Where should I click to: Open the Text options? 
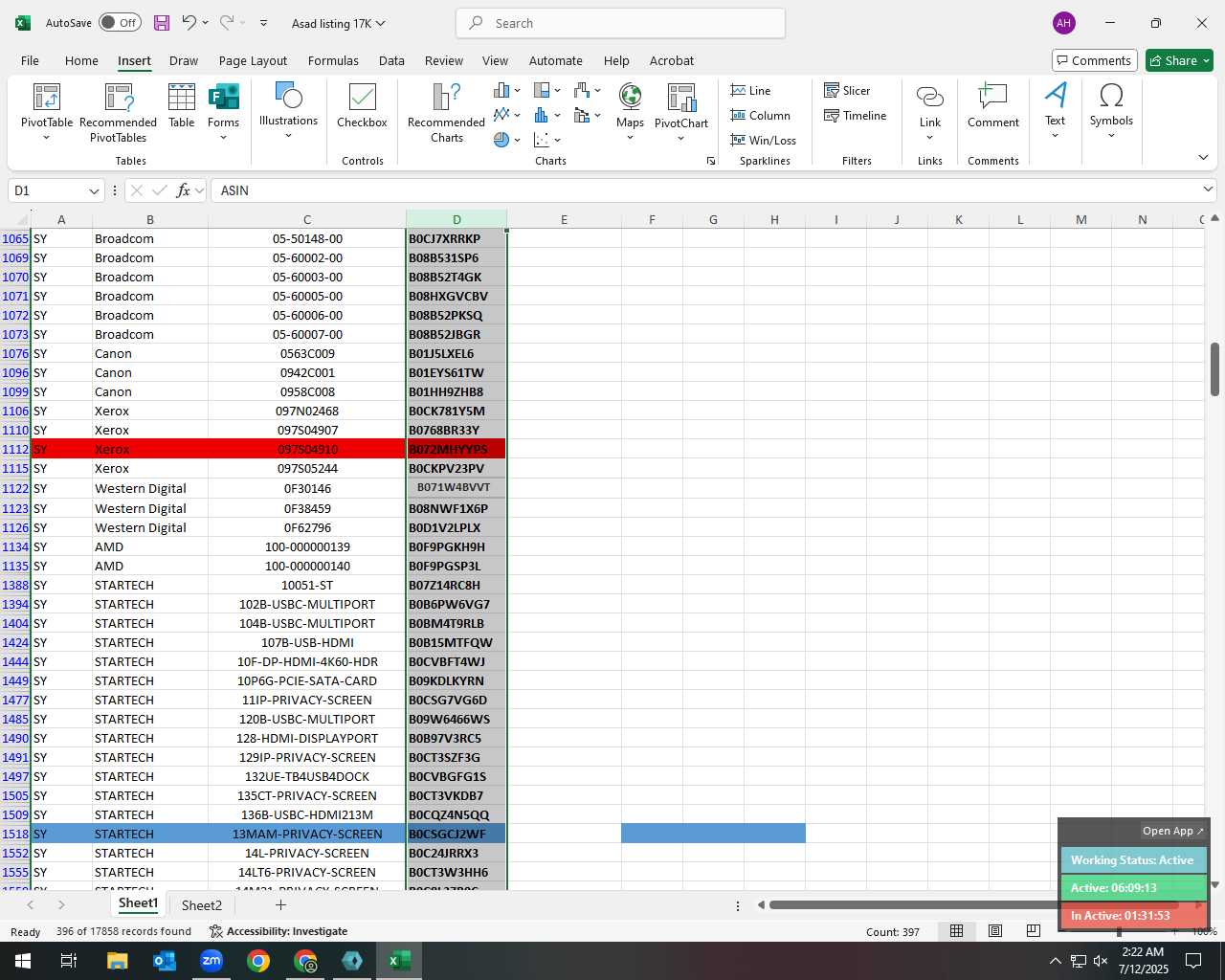(1055, 111)
